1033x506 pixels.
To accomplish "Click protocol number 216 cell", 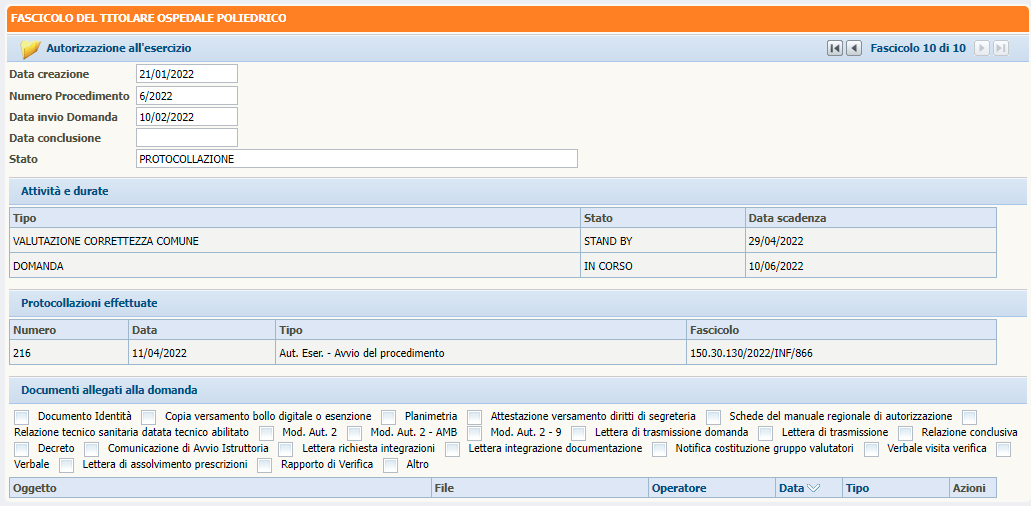I will tap(69, 352).
